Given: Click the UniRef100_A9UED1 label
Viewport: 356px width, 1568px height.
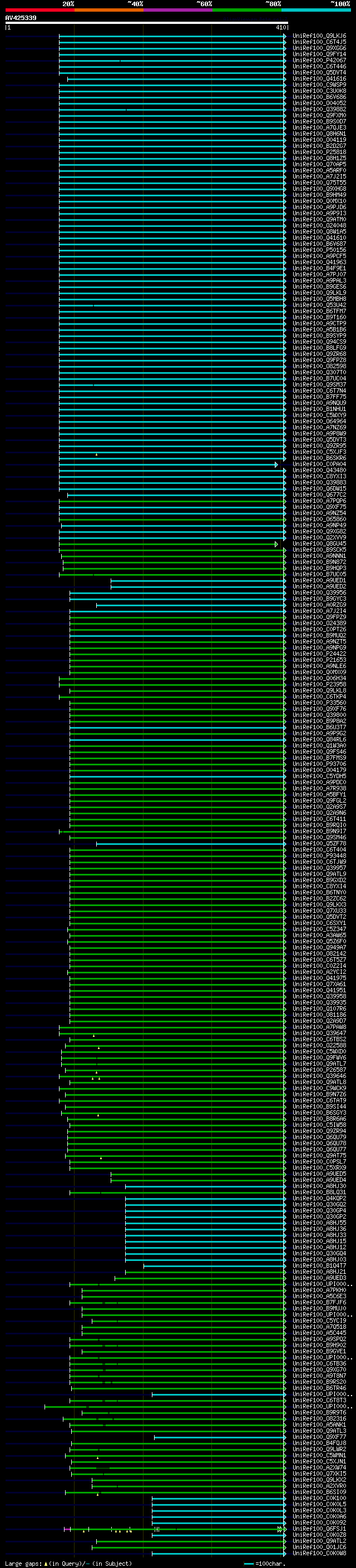Looking at the screenshot, I should pyautogui.click(x=319, y=581).
